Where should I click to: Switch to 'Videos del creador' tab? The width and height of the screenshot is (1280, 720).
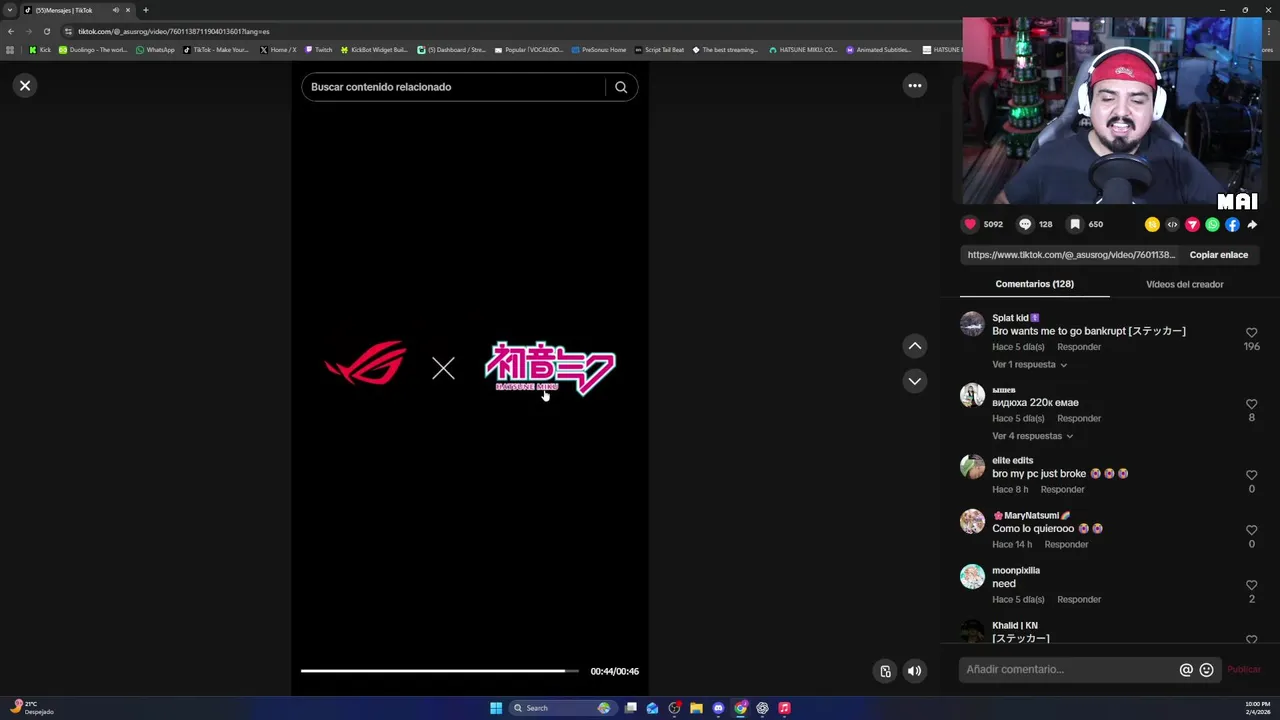point(1184,284)
